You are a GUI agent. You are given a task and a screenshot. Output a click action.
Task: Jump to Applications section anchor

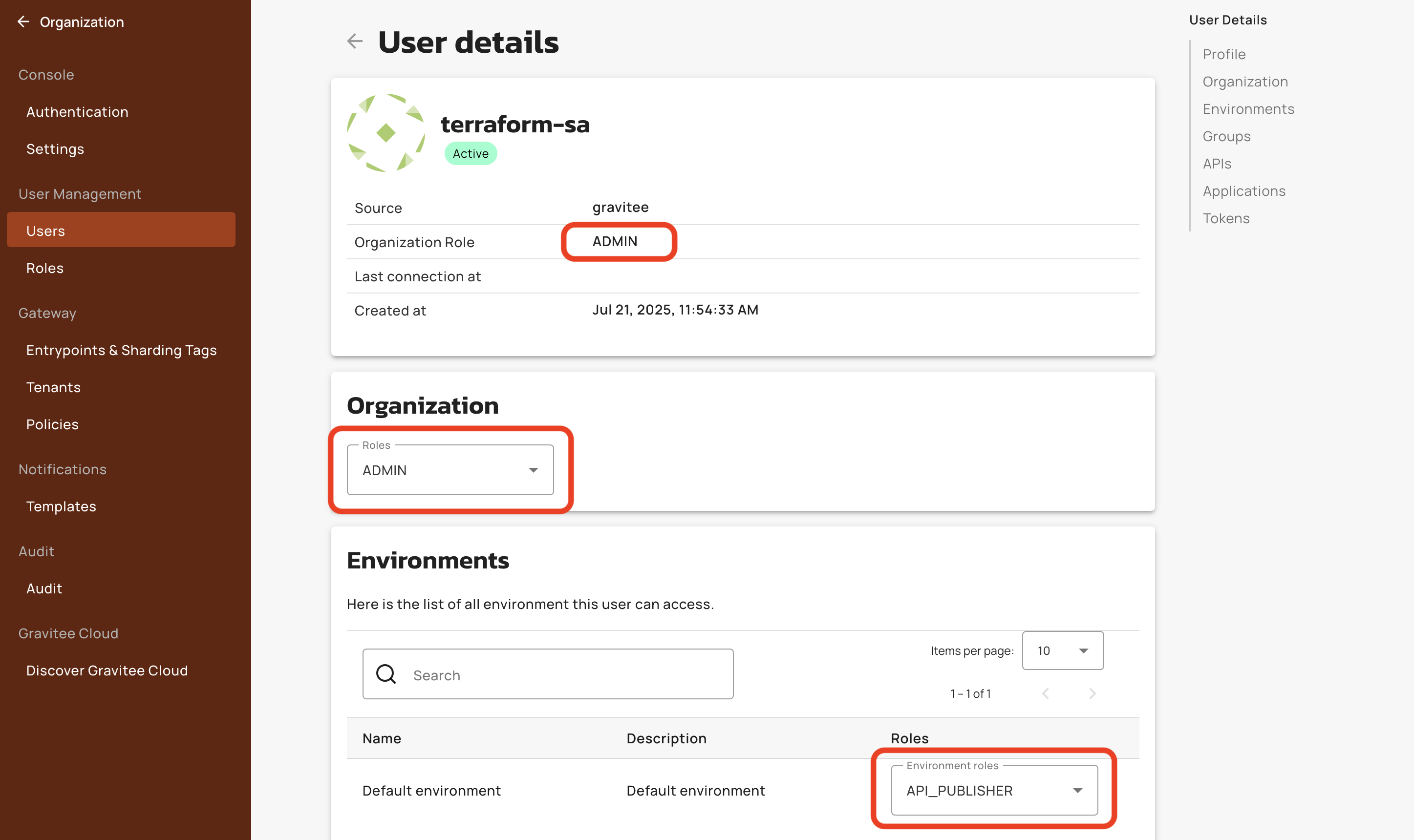pos(1243,191)
